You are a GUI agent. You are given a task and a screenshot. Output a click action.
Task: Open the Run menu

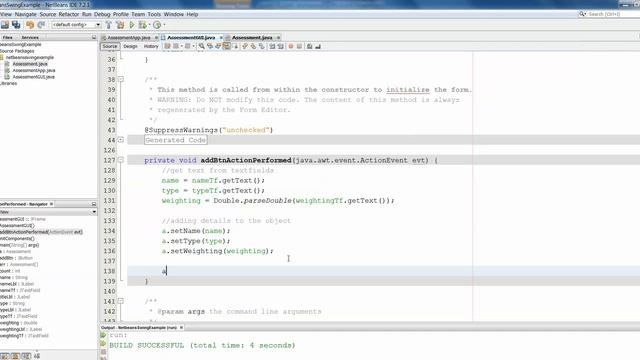[87, 14]
